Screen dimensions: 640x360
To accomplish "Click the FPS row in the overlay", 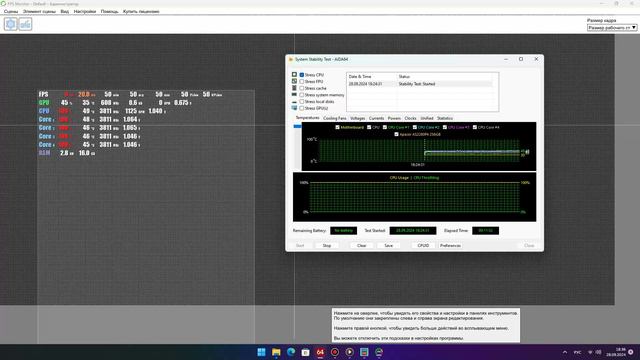I will pos(131,94).
